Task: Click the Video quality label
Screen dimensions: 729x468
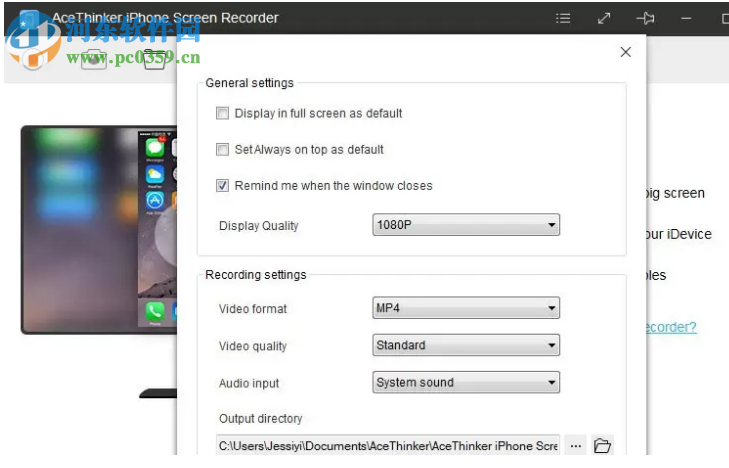Action: click(253, 346)
